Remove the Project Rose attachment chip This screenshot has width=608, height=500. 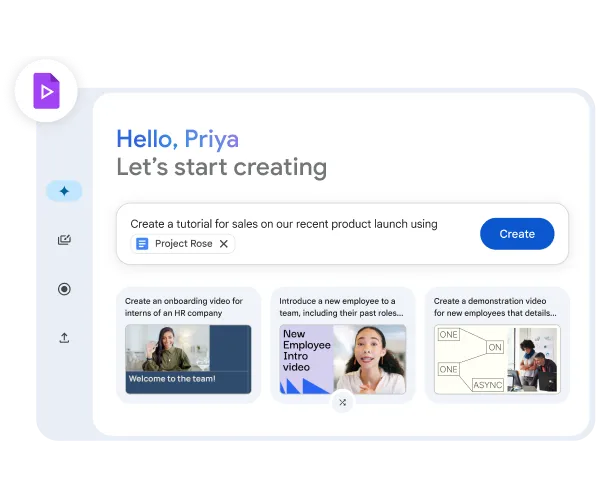(224, 244)
